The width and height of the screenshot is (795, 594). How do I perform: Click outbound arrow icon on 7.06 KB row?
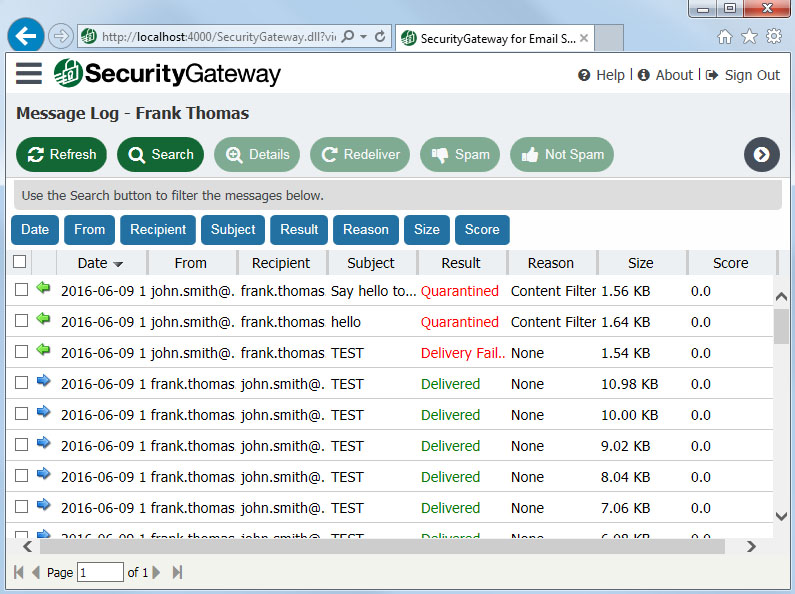click(44, 505)
